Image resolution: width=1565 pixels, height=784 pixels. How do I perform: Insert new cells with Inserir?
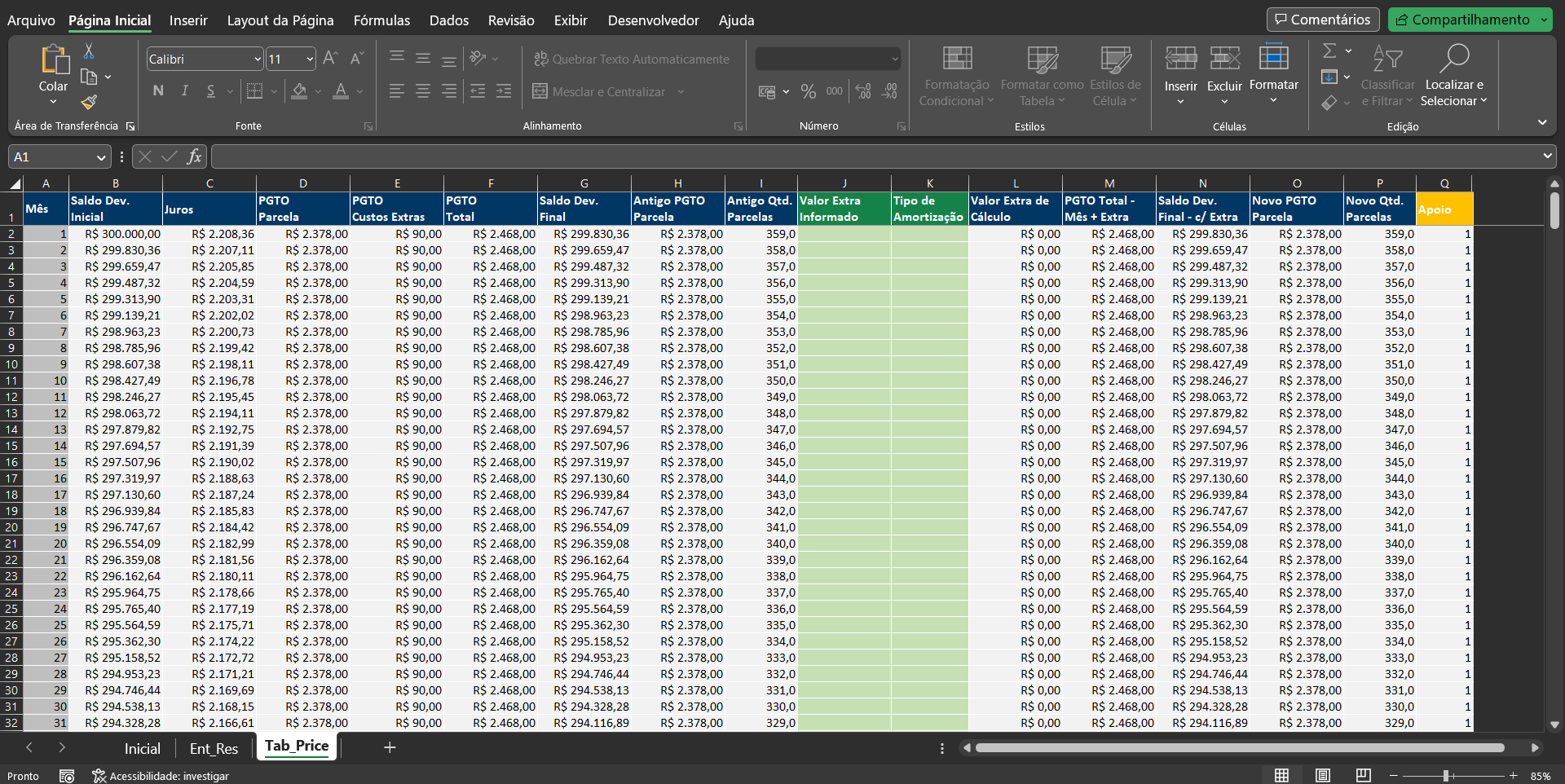pyautogui.click(x=1179, y=73)
